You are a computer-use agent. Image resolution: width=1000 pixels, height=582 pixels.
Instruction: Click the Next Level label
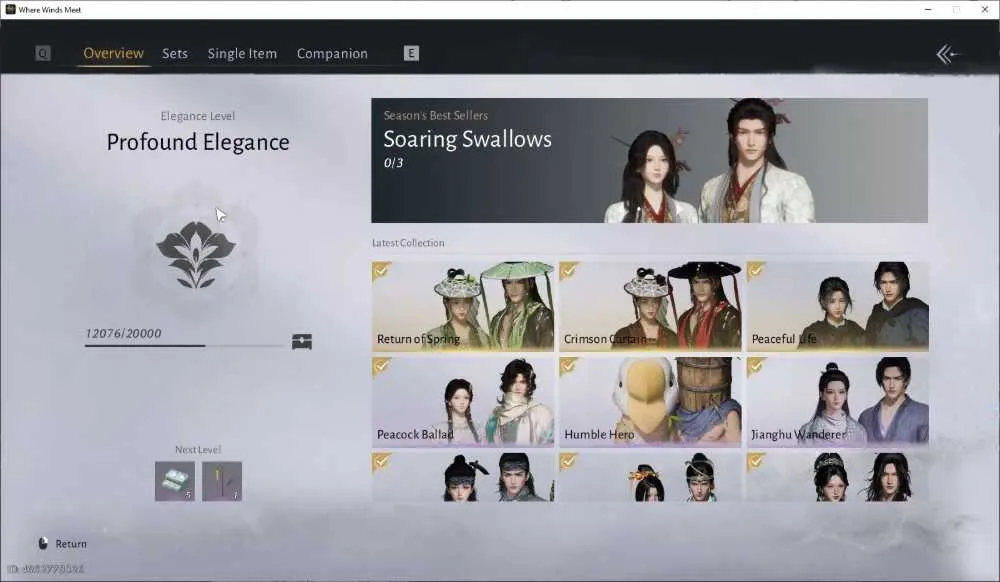coord(198,449)
